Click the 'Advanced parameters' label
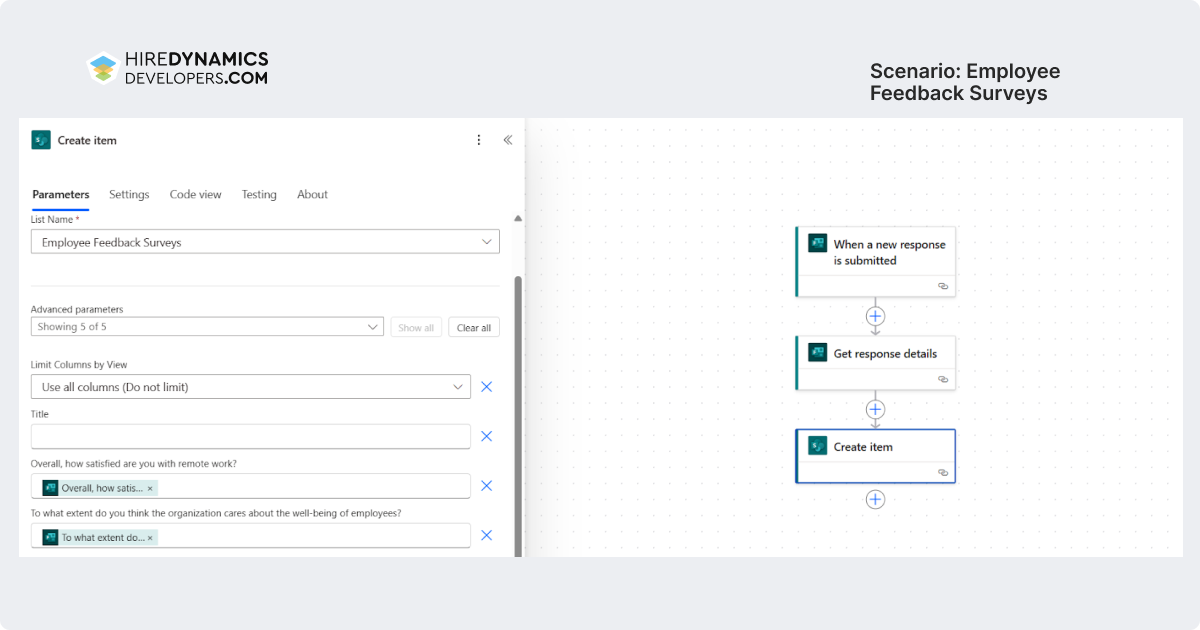The image size is (1200, 630). pyautogui.click(x=77, y=309)
